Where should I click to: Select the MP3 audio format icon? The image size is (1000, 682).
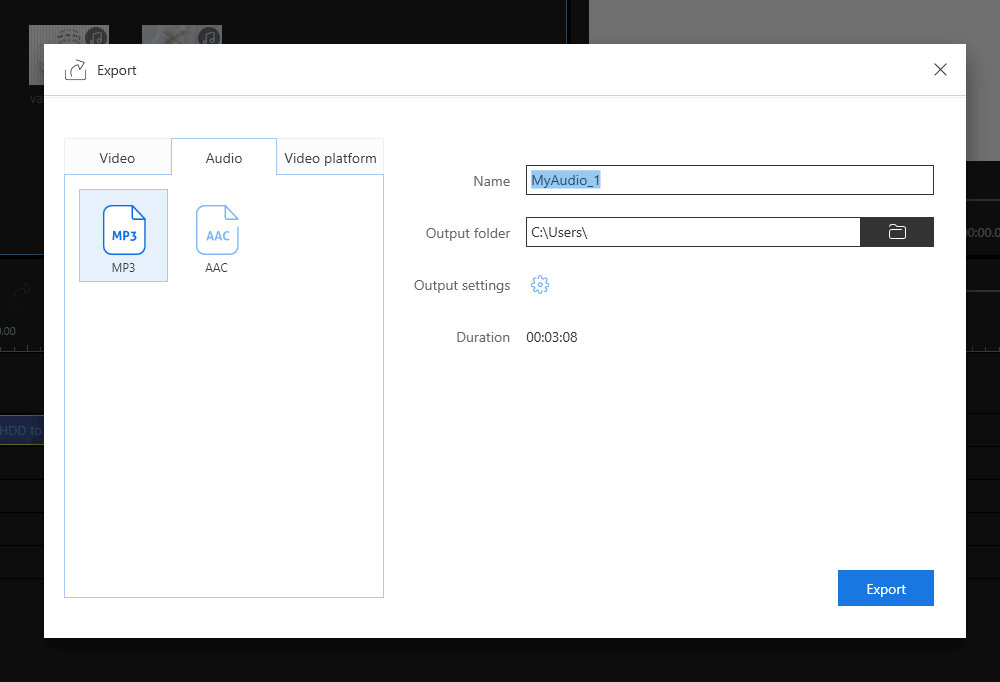click(x=123, y=230)
